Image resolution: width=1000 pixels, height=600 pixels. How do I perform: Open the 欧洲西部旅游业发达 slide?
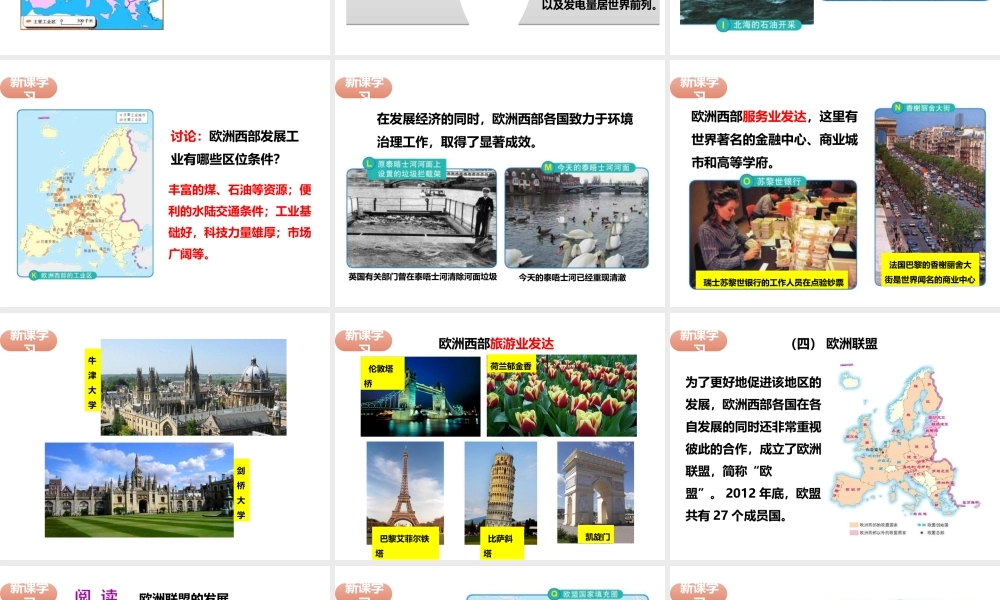499,436
